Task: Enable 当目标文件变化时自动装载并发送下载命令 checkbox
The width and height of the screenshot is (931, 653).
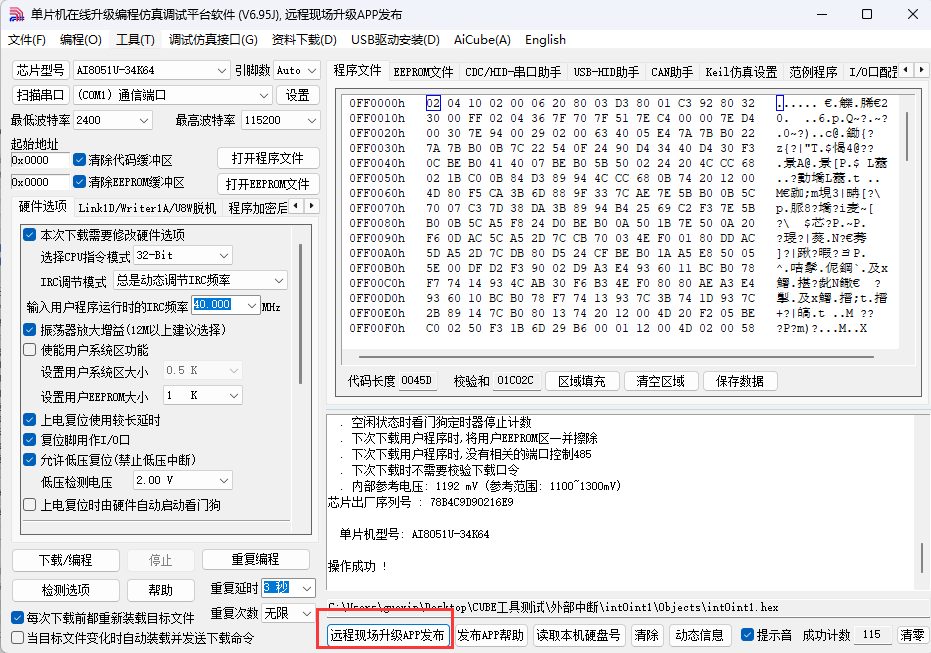Action: click(18, 638)
